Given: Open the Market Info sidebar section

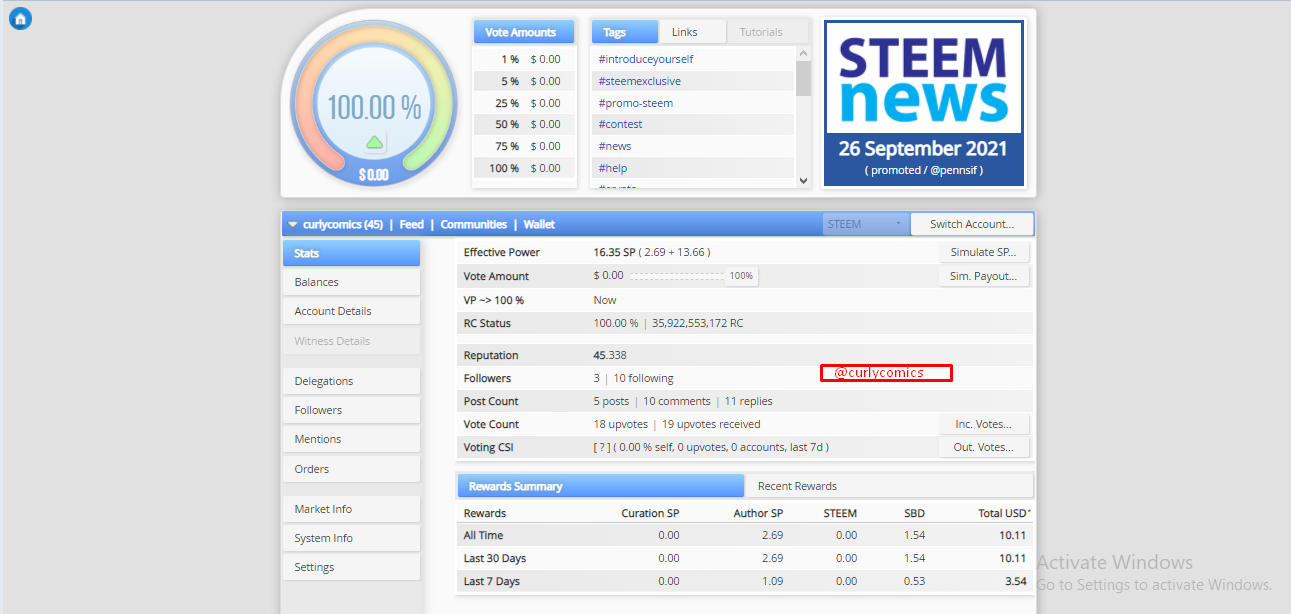Looking at the screenshot, I should [351, 509].
